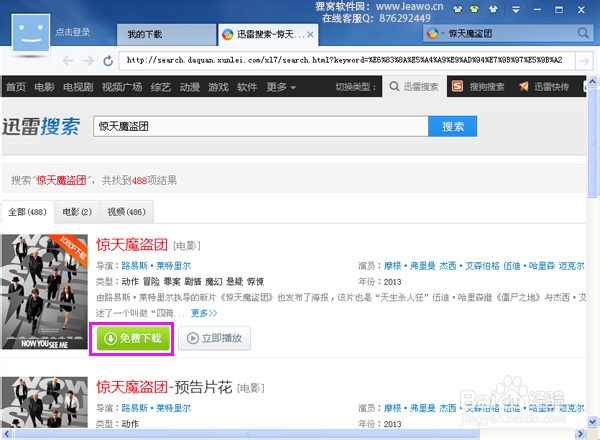The height and width of the screenshot is (440, 600).
Task: Click the main search input field
Action: point(261,126)
